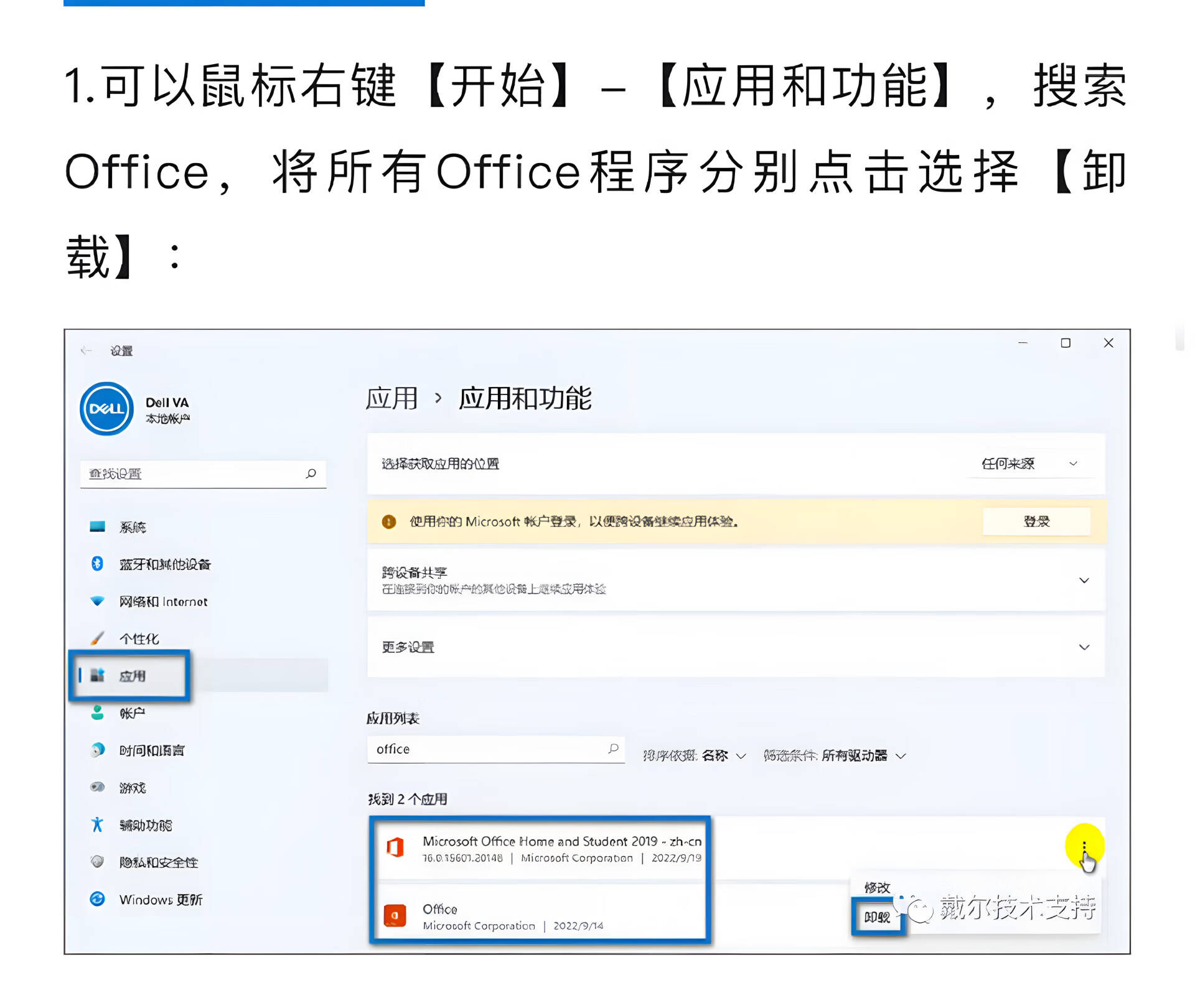Open the 帐户 settings category
This screenshot has width=1195, height=1008.
coord(132,713)
